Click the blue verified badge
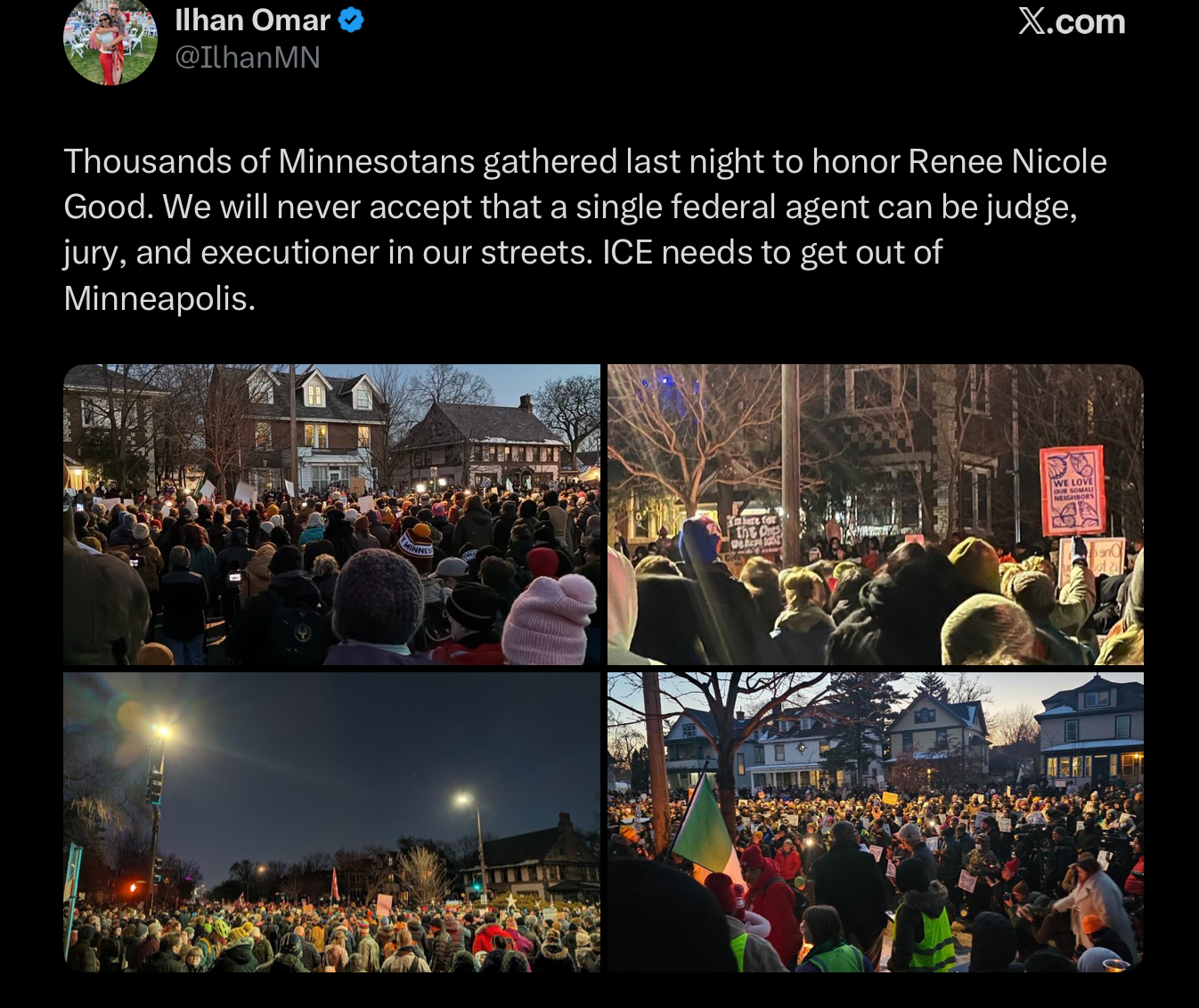This screenshot has width=1199, height=1008. 351,20
